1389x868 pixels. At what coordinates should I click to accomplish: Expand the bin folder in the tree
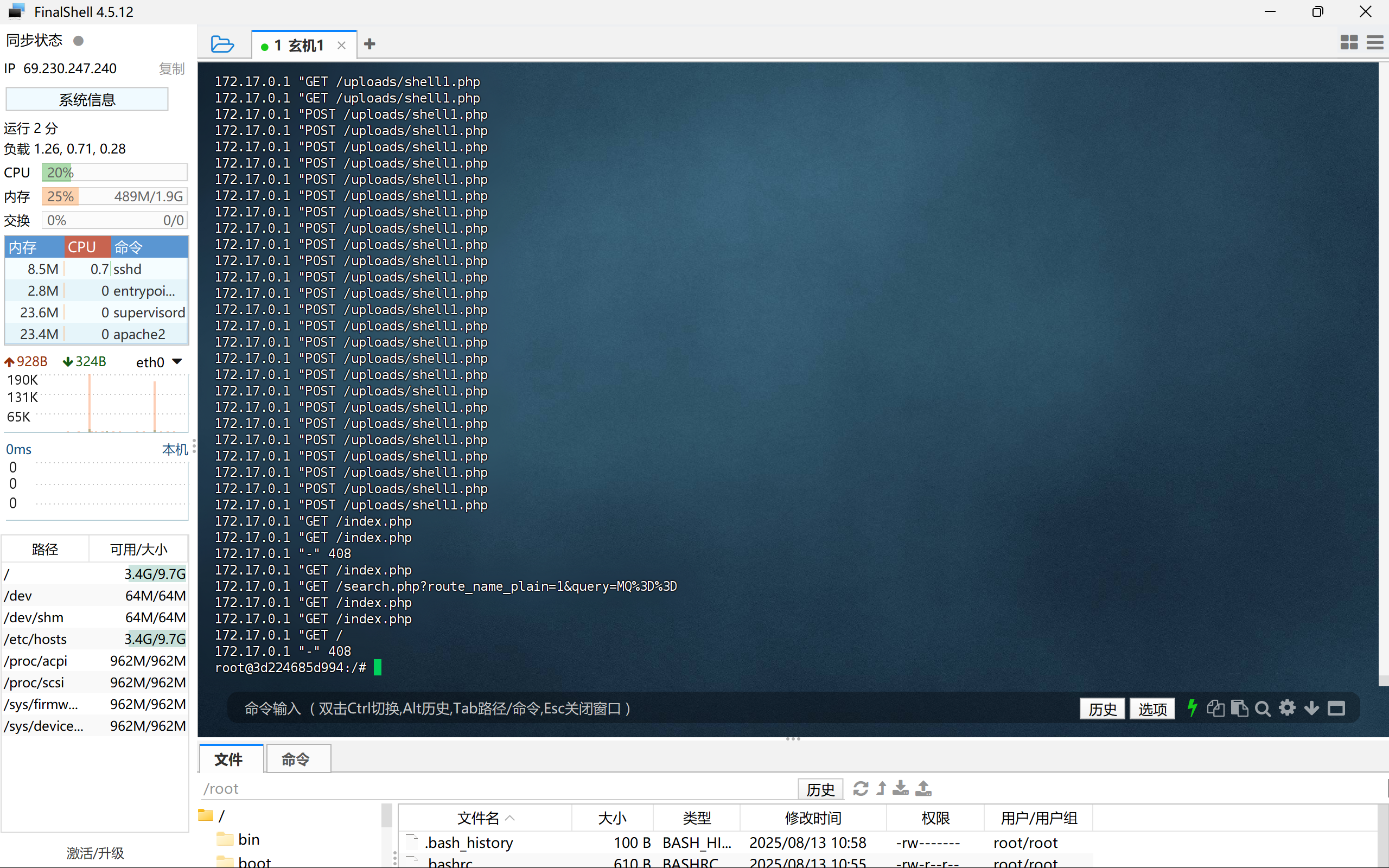(x=249, y=839)
